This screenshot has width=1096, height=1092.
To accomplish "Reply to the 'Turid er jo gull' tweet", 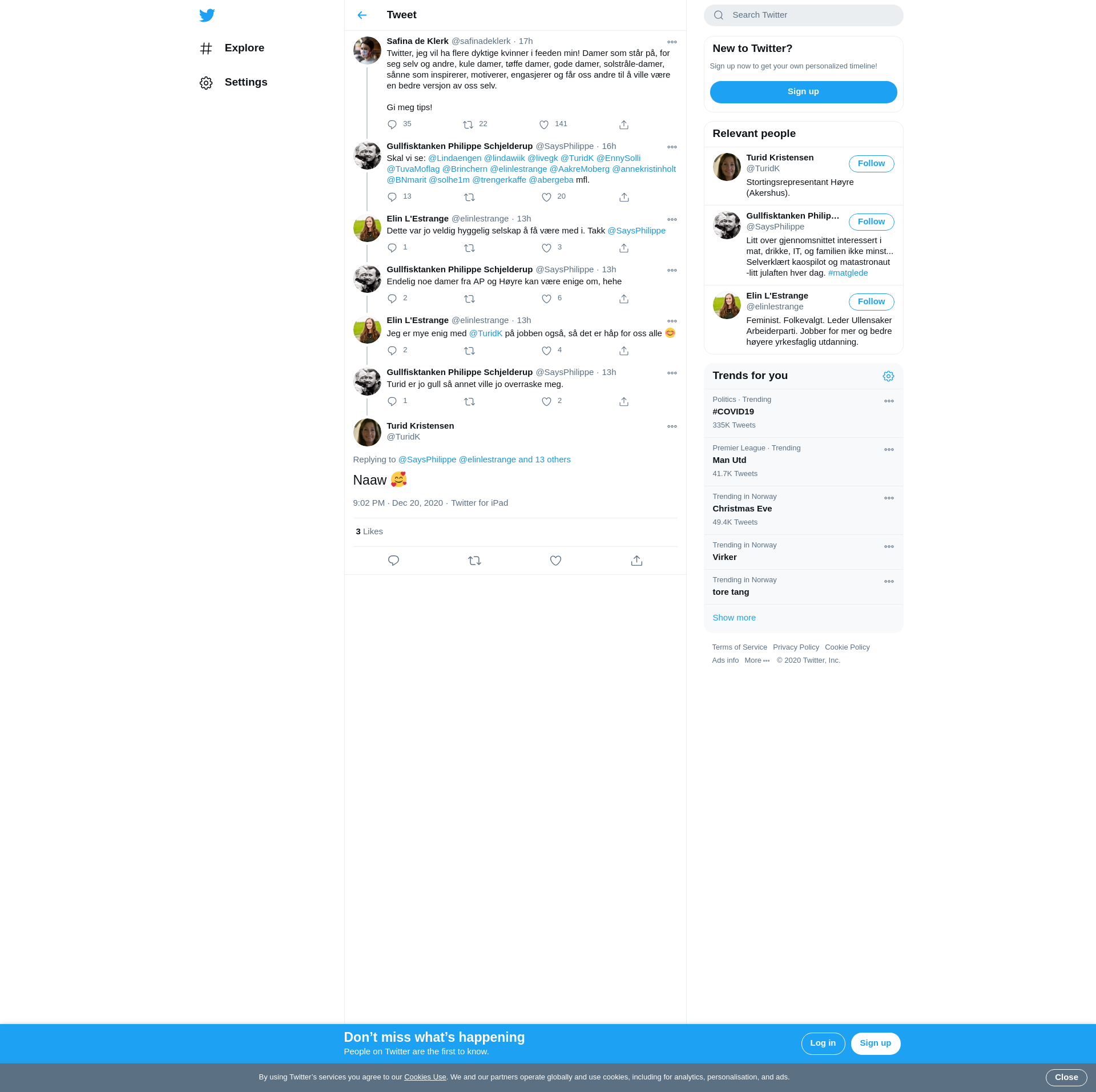I will [x=392, y=401].
